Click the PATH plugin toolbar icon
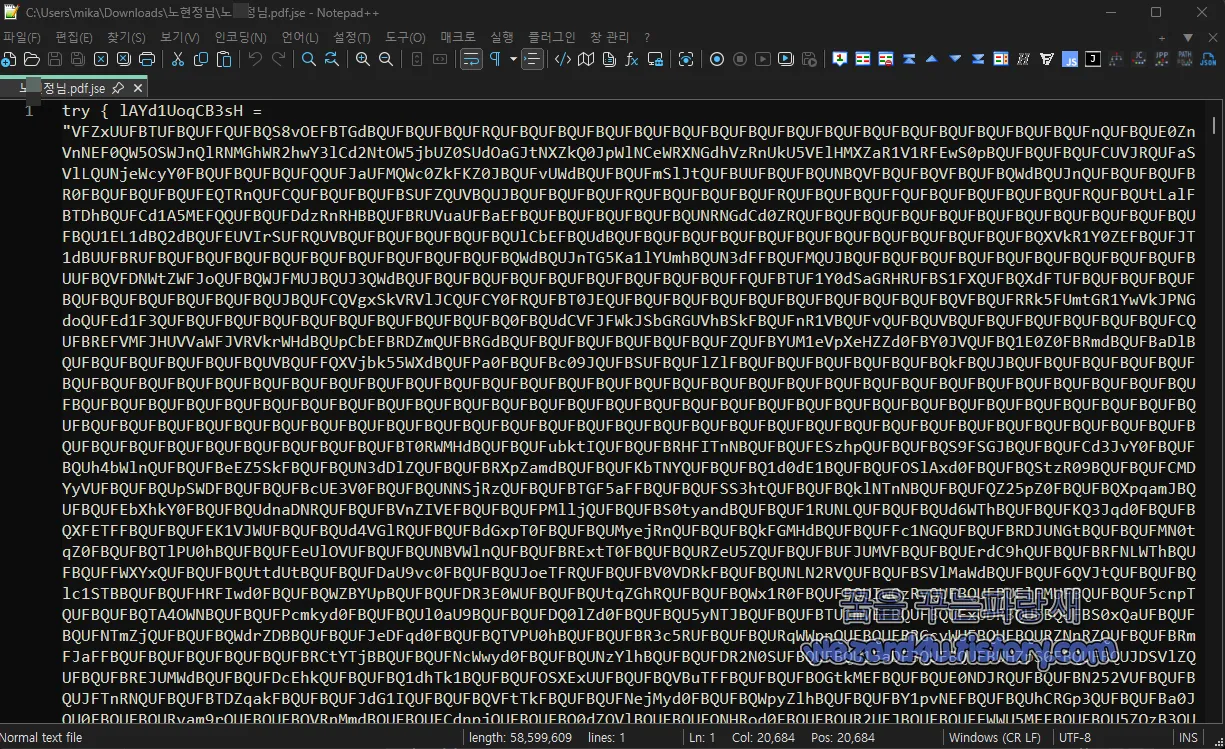 [1184, 59]
